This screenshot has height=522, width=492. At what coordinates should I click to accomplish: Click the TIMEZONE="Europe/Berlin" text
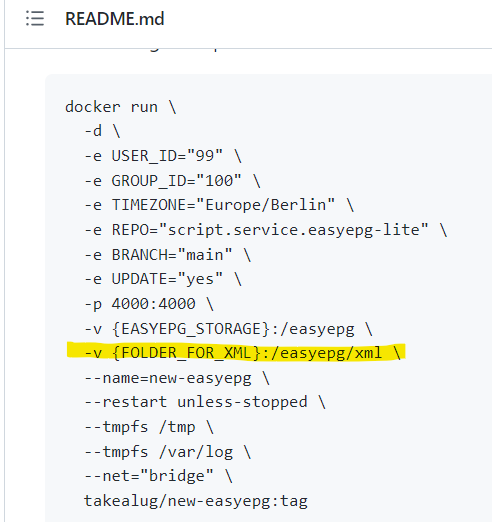click(223, 205)
